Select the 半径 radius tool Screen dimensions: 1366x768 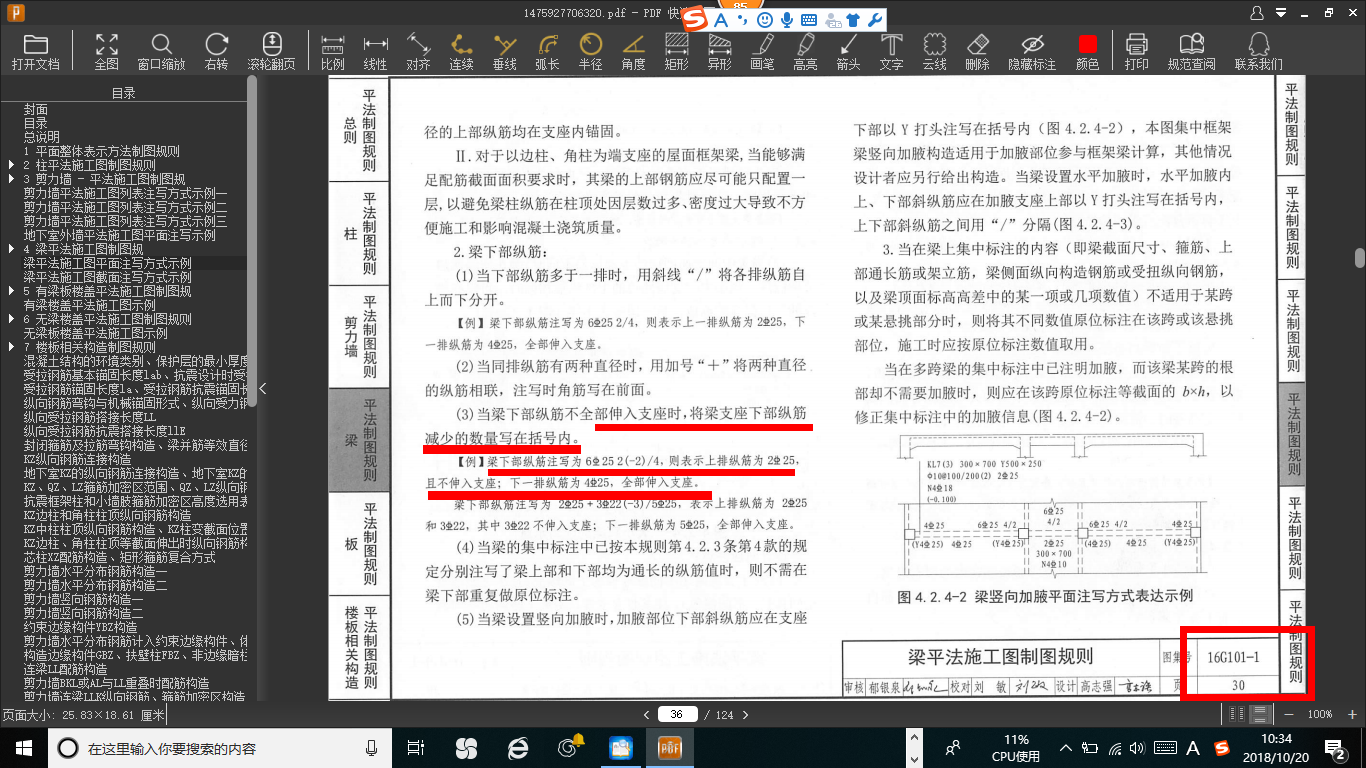590,51
